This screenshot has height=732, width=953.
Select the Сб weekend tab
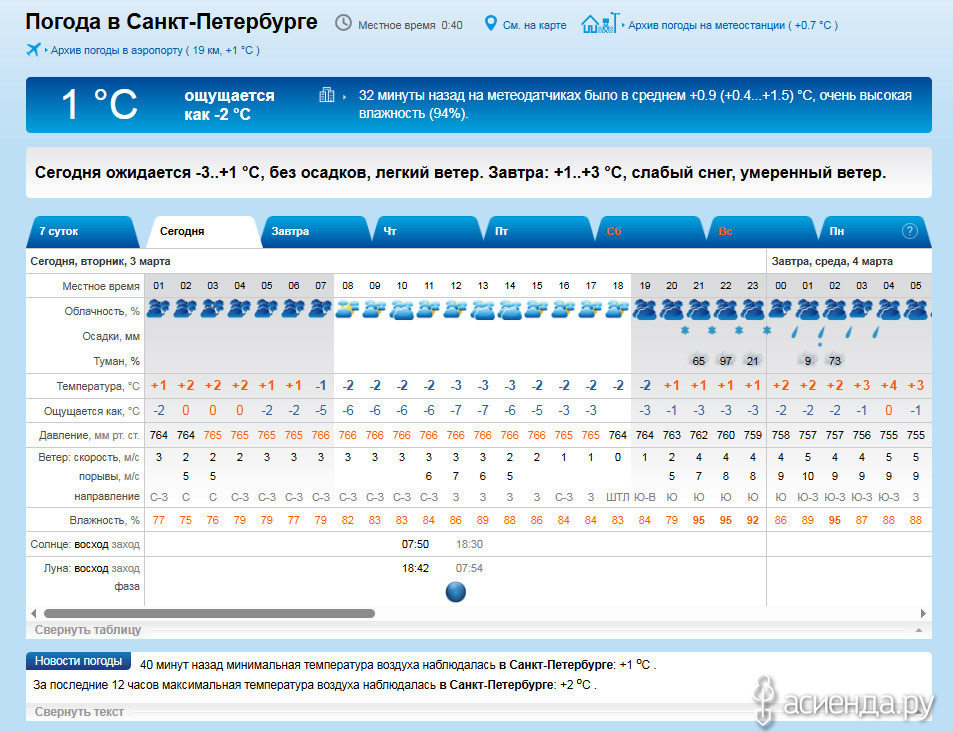(614, 231)
